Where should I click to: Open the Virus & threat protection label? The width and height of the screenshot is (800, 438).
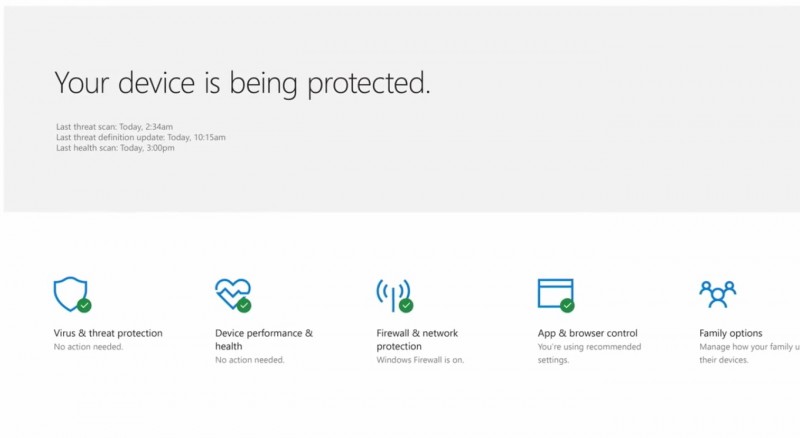pyautogui.click(x=109, y=333)
